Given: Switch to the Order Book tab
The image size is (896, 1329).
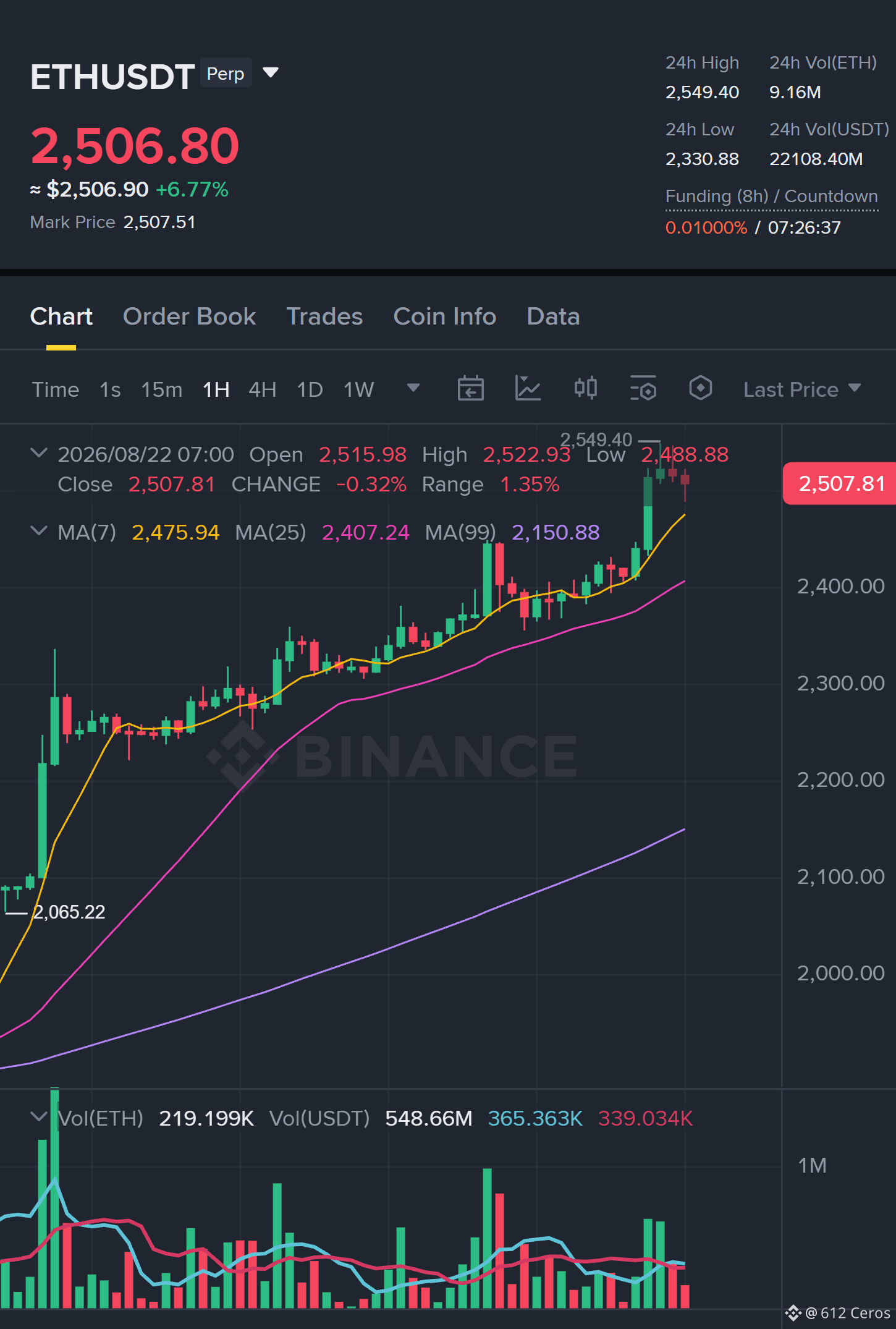Looking at the screenshot, I should pyautogui.click(x=189, y=316).
